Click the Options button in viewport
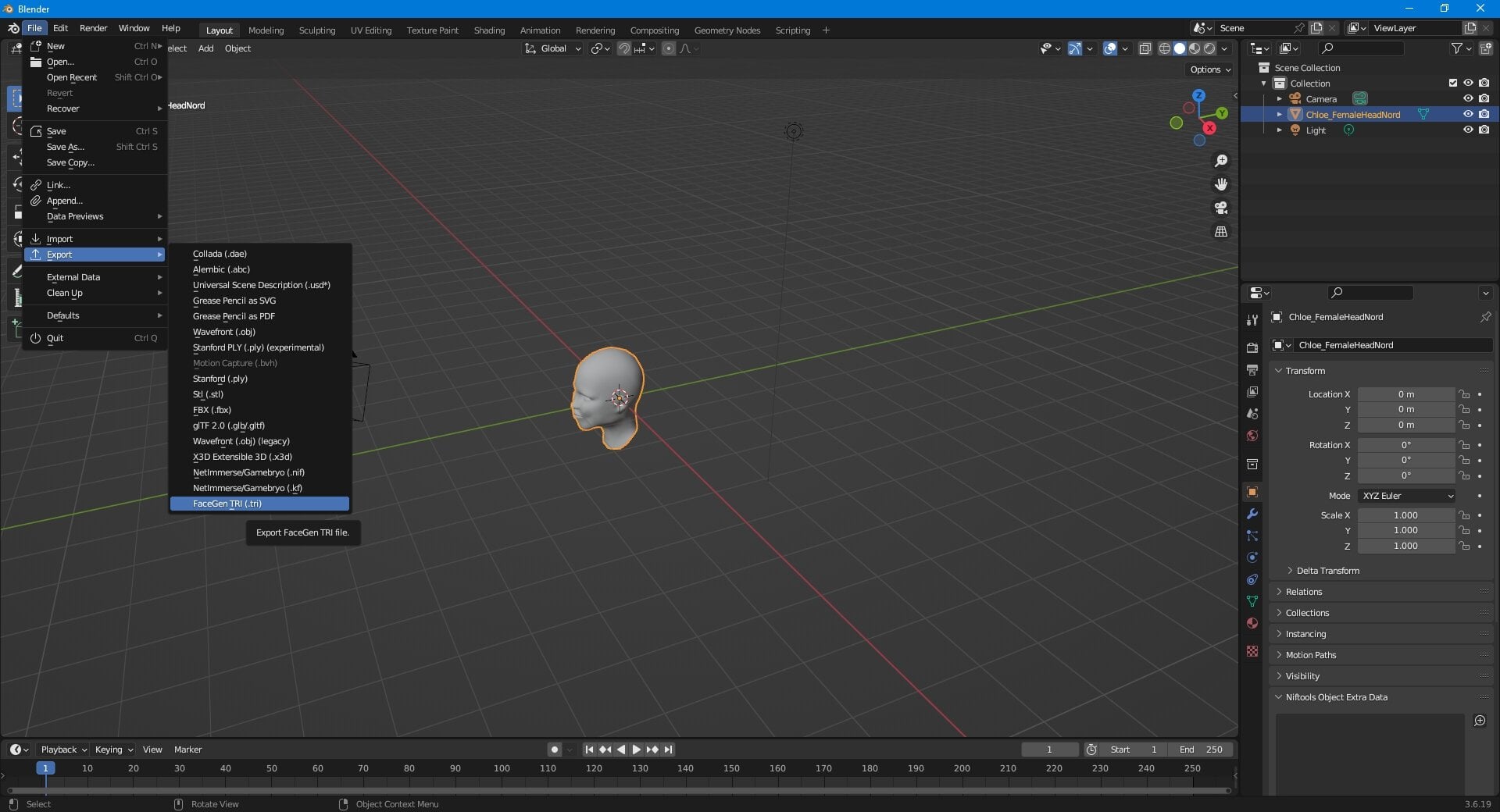 [x=1210, y=69]
